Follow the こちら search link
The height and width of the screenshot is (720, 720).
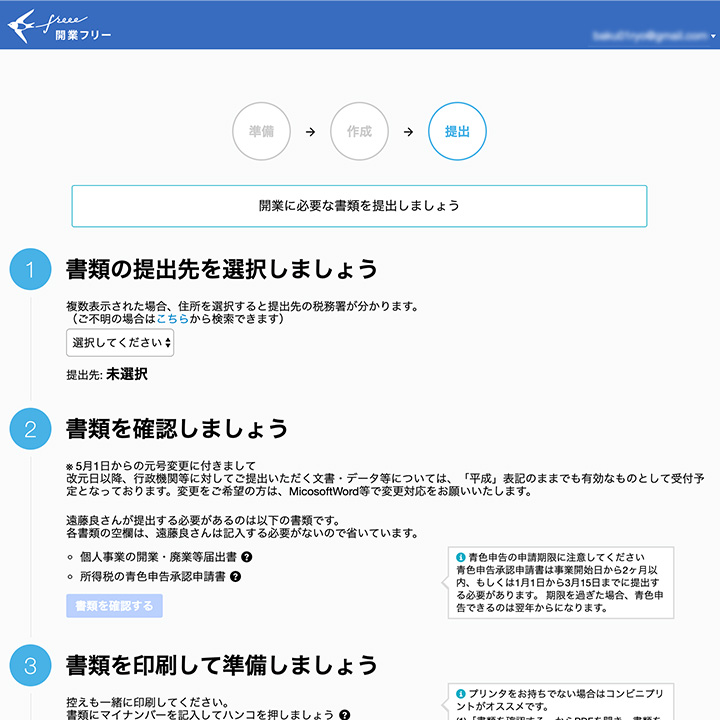point(173,319)
